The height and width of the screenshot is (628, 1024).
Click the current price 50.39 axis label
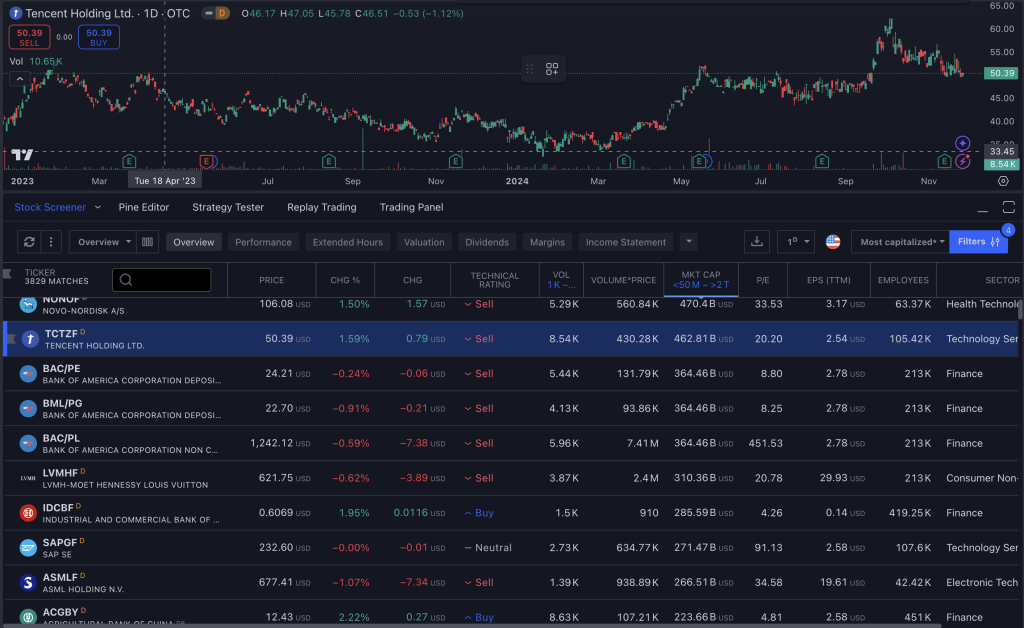[1002, 73]
